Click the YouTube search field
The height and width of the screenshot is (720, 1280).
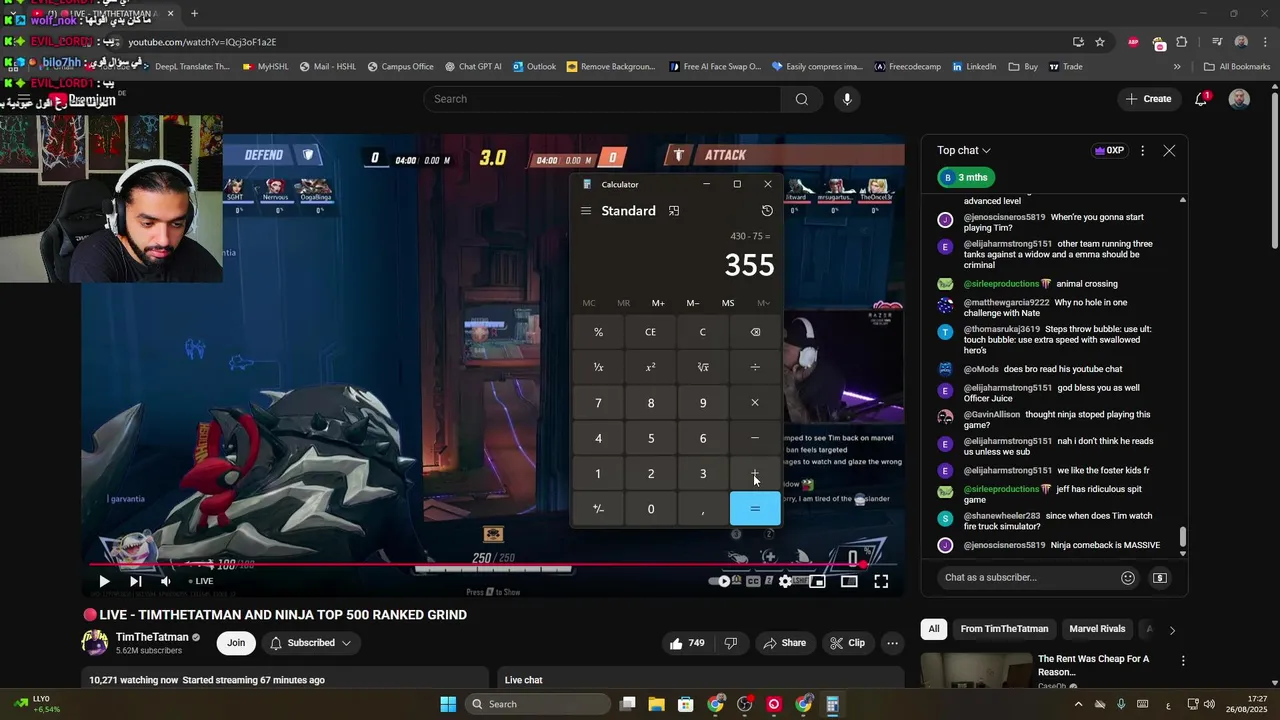click(x=603, y=99)
